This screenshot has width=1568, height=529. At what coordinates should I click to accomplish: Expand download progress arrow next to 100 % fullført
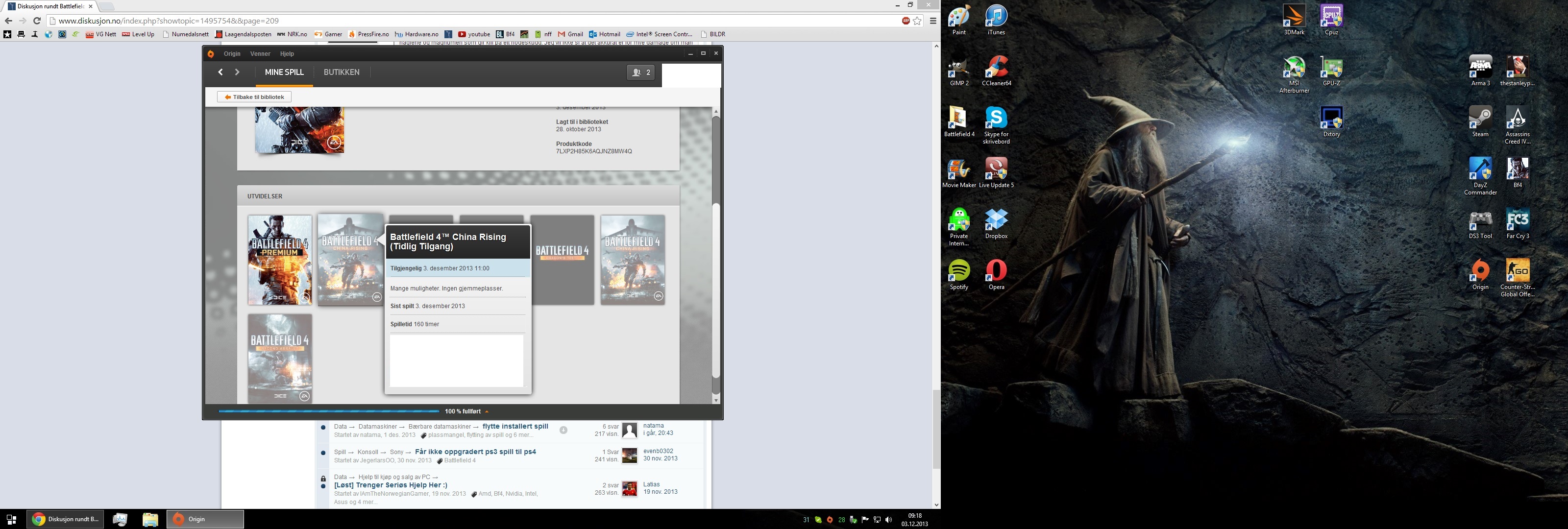click(487, 411)
